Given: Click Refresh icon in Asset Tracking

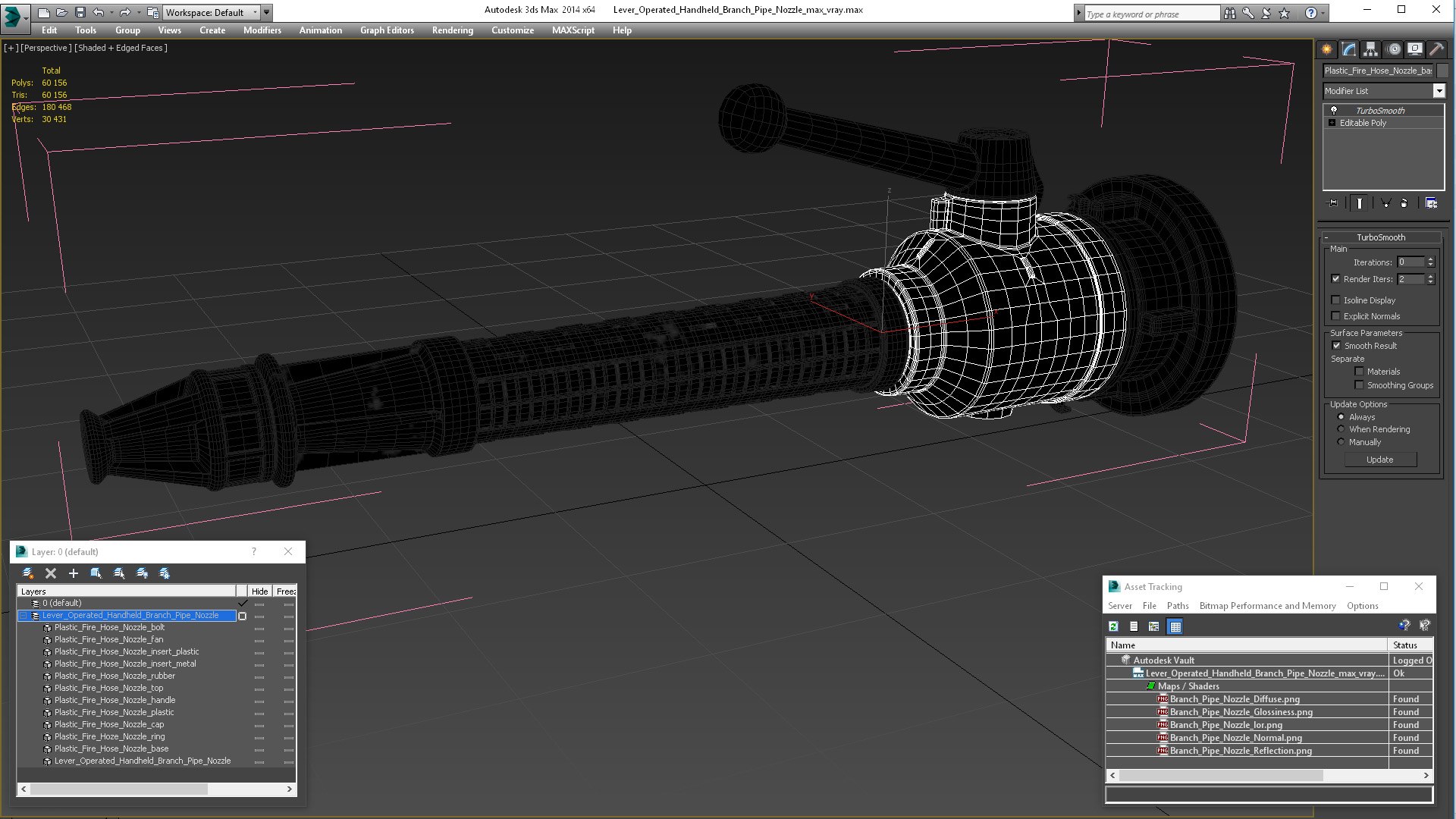Looking at the screenshot, I should point(1113,626).
